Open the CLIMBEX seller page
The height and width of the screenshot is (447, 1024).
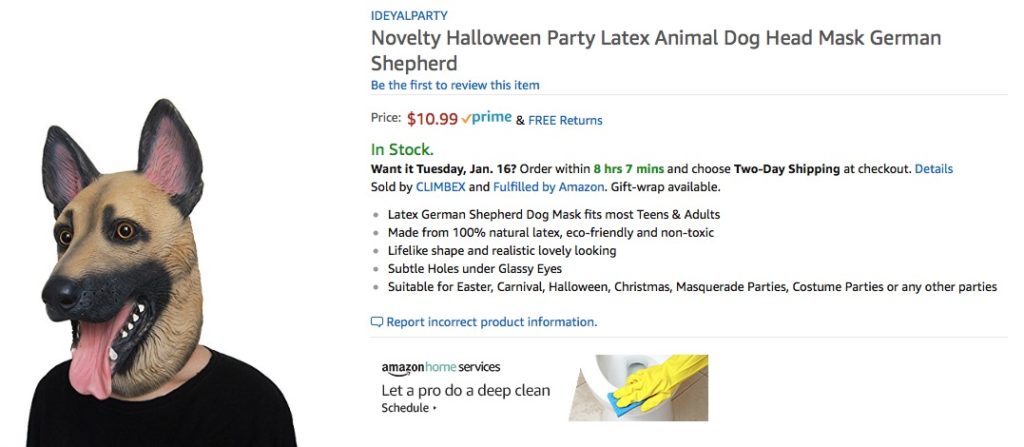pyautogui.click(x=441, y=187)
